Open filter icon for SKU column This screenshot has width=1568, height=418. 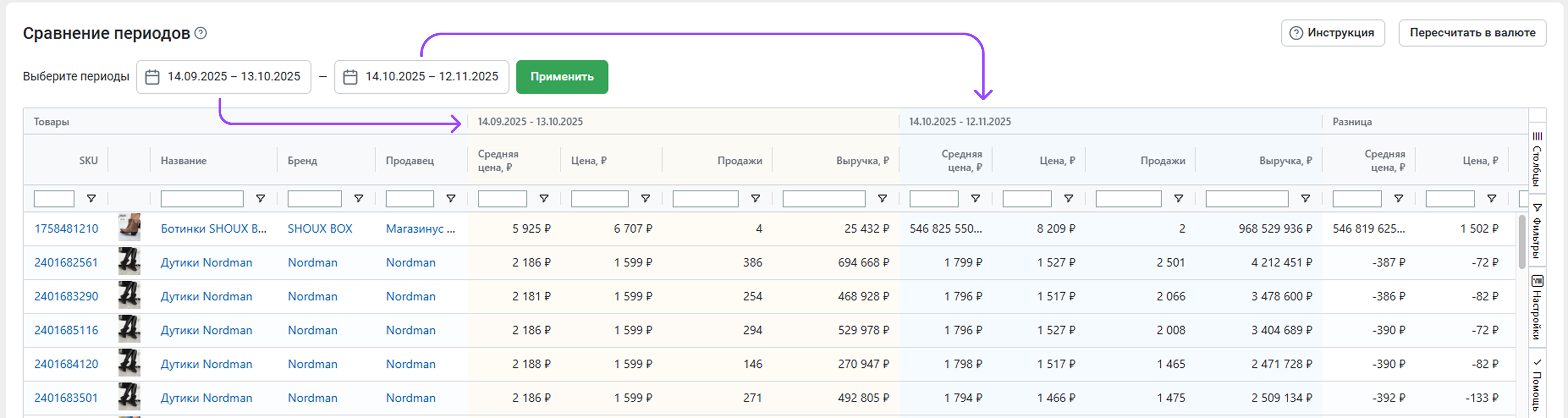coord(91,198)
